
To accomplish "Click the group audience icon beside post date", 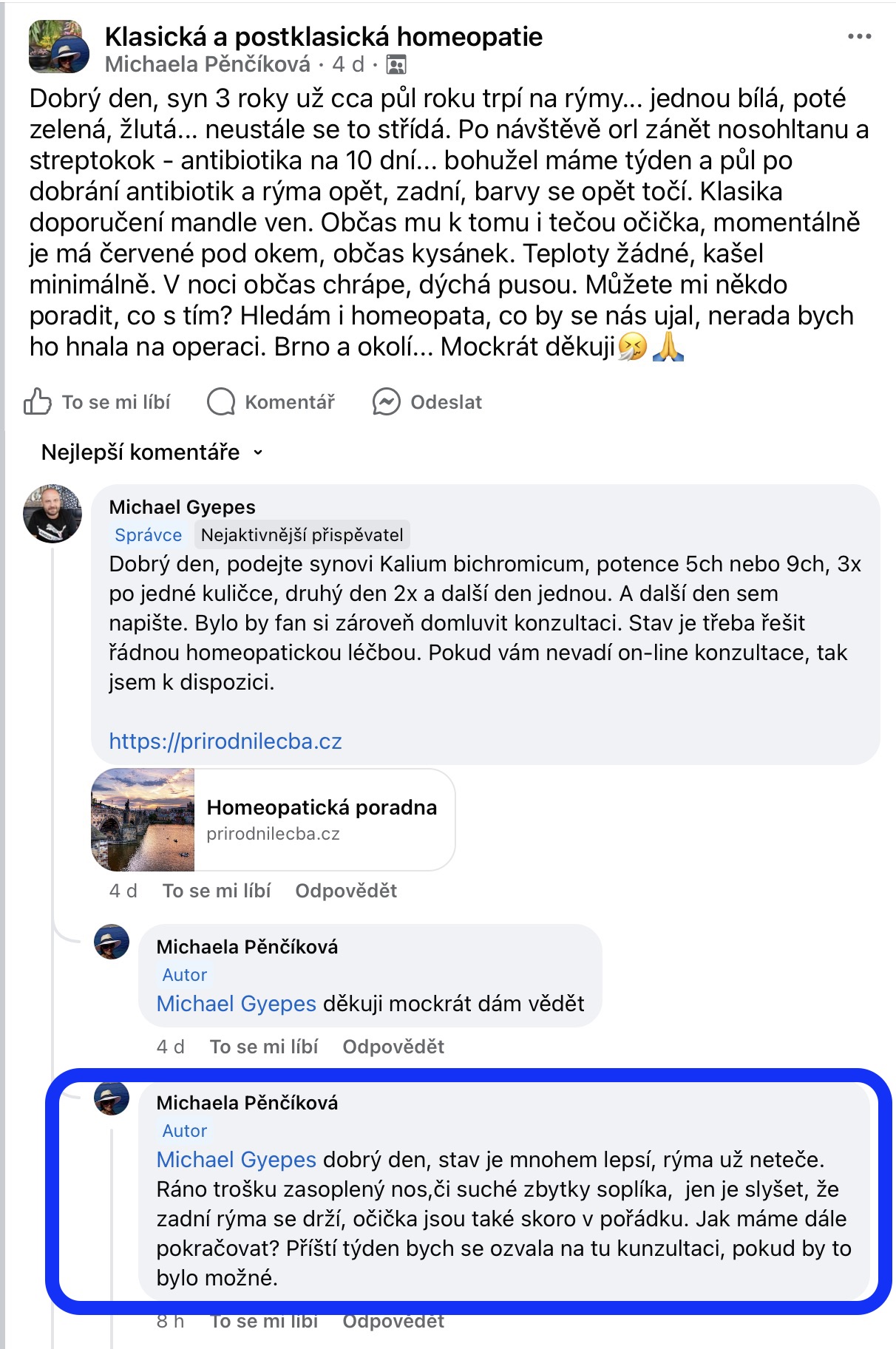I will pyautogui.click(x=396, y=66).
